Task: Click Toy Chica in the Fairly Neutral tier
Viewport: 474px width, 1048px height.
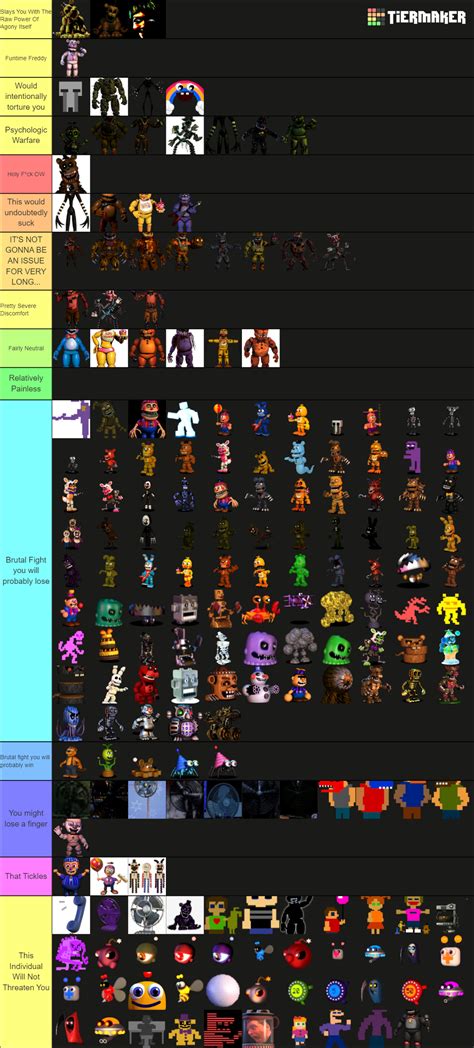Action: (109, 348)
